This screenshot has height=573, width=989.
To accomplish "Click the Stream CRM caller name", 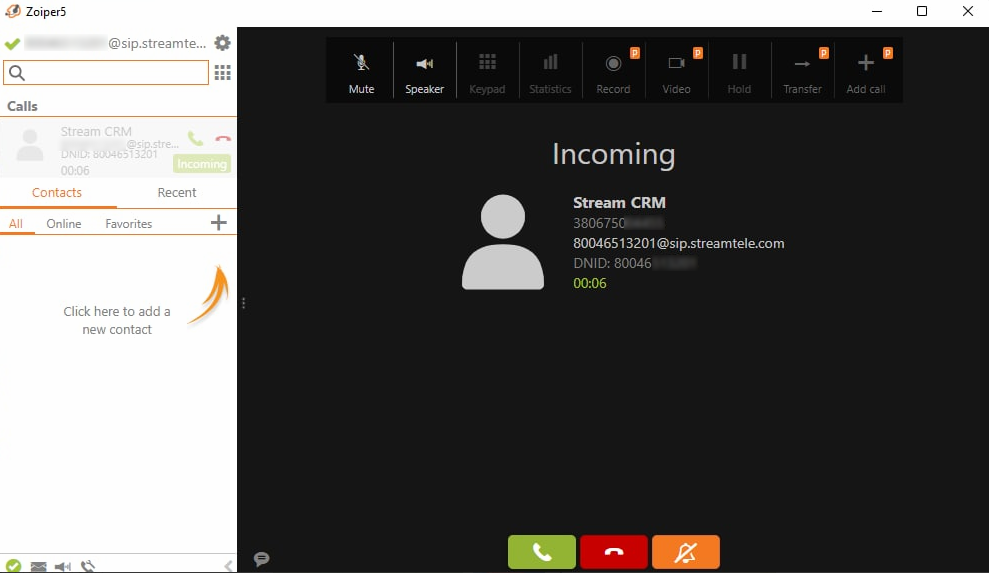I will coord(619,203).
